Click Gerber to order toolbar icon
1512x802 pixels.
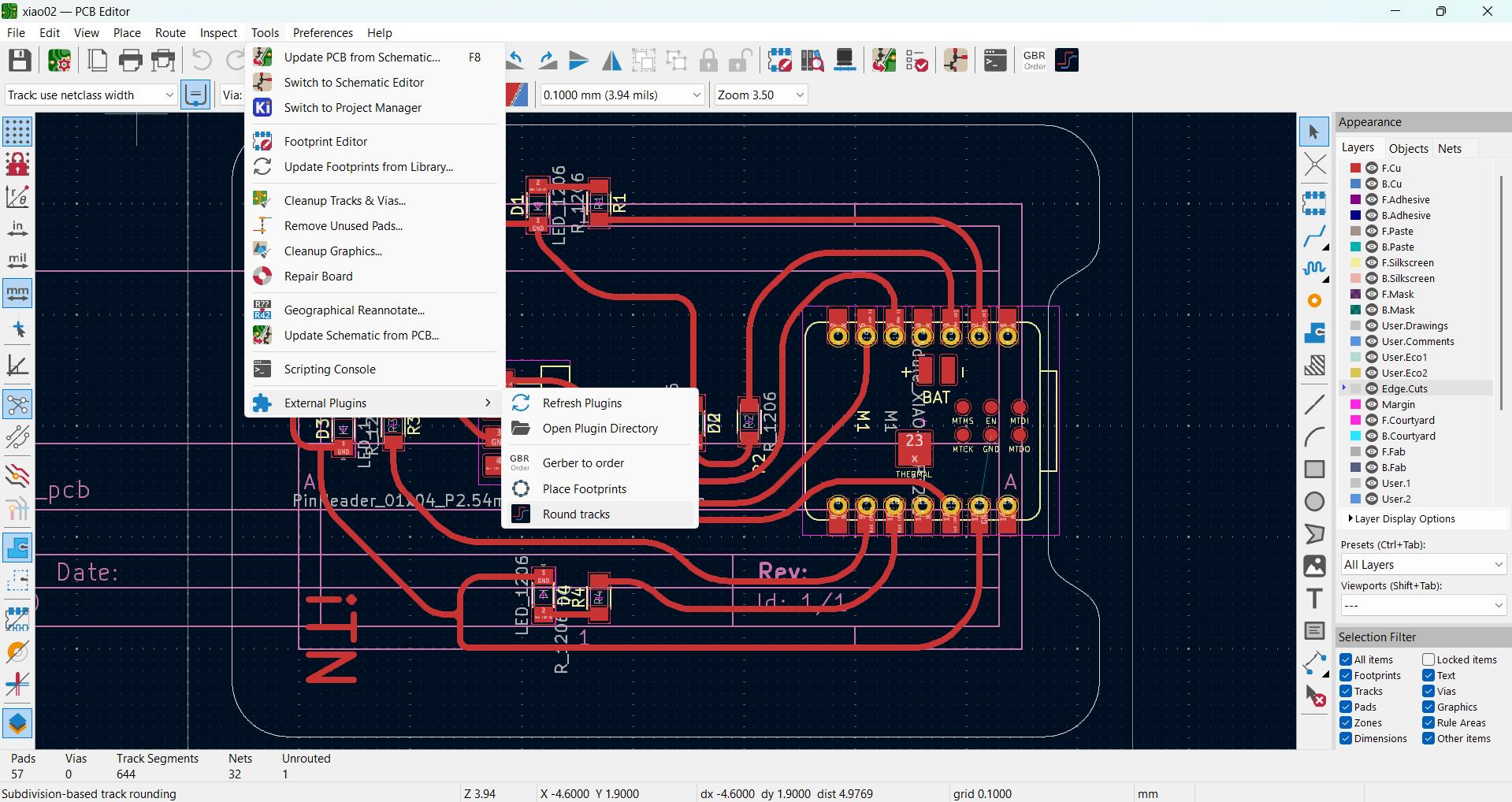click(x=1035, y=61)
